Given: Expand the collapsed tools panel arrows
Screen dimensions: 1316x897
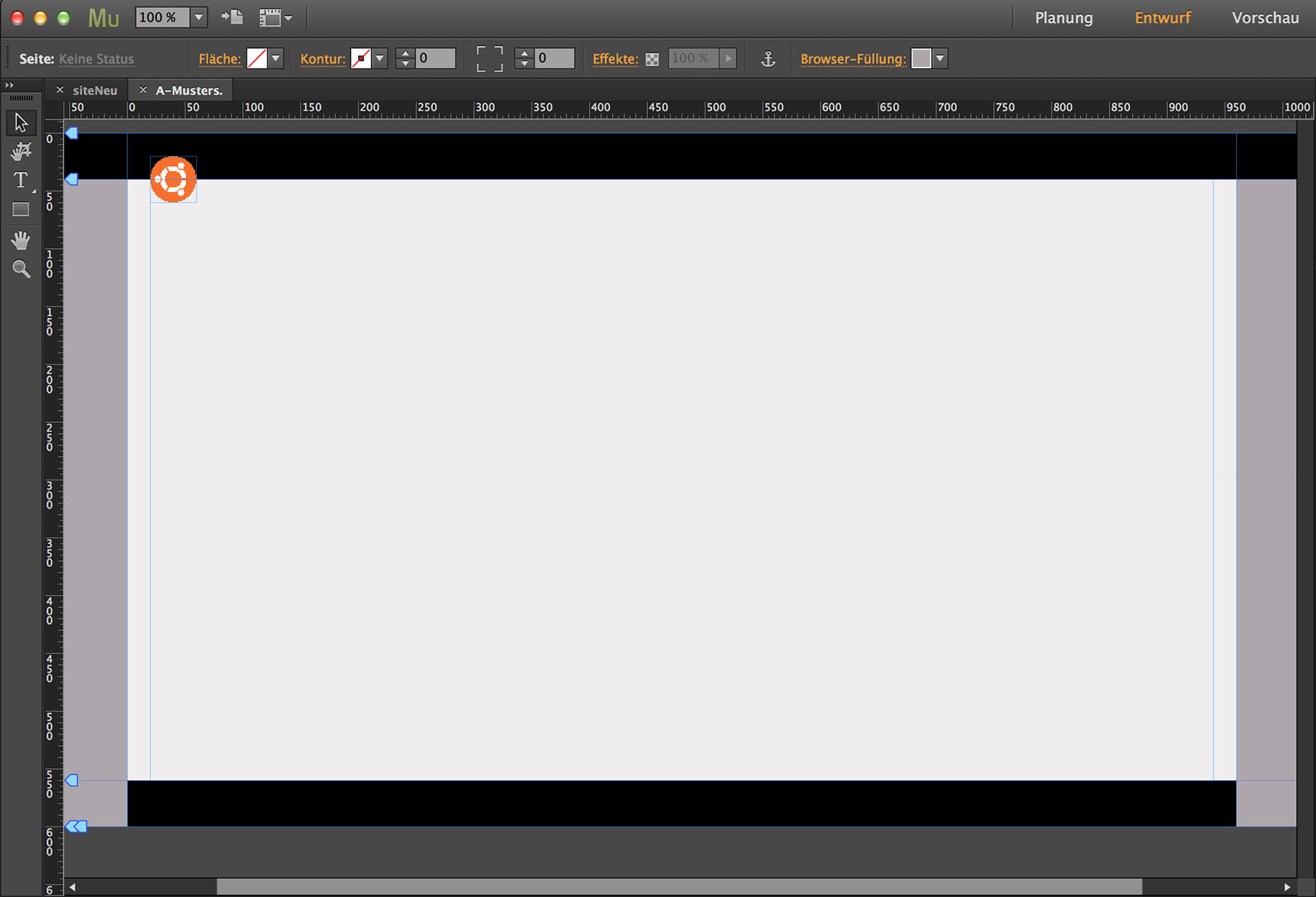Looking at the screenshot, I should coord(9,85).
